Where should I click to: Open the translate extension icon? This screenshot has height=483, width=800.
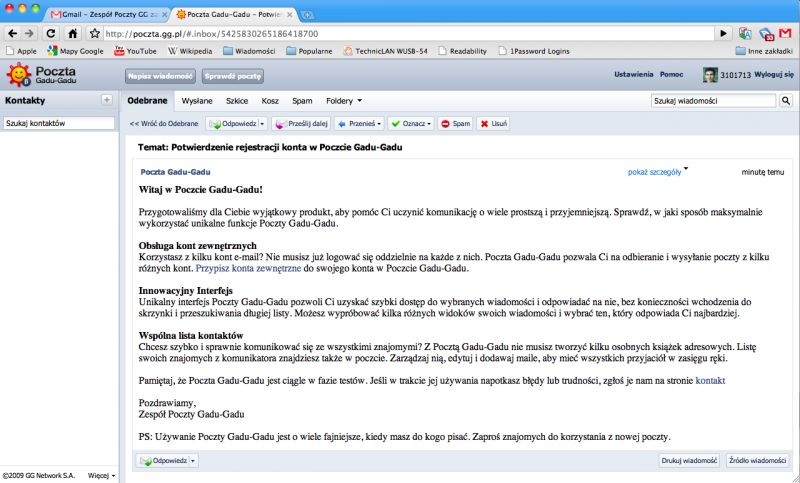pyautogui.click(x=745, y=34)
